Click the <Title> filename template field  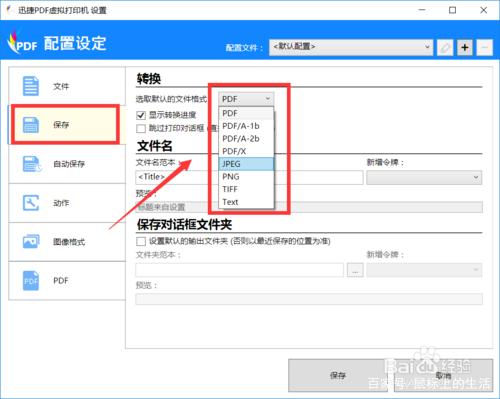(x=249, y=177)
